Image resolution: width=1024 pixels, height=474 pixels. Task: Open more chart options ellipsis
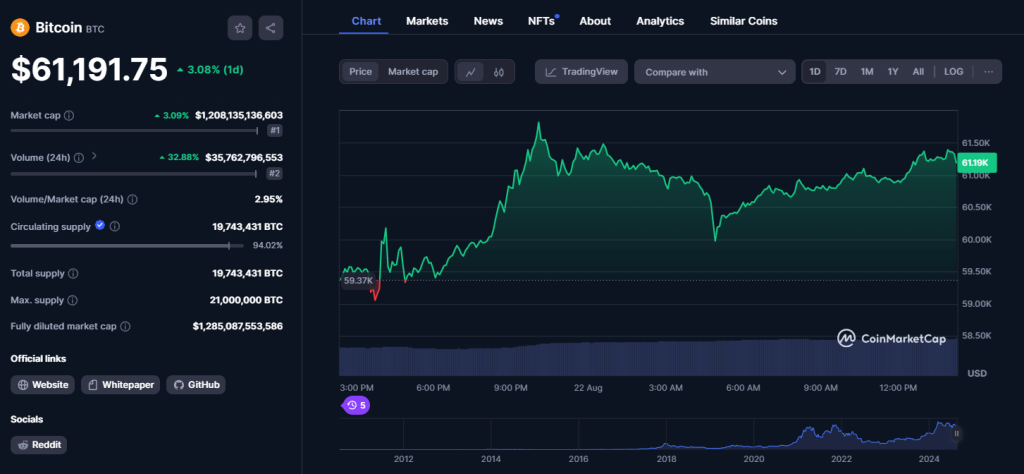pyautogui.click(x=988, y=72)
